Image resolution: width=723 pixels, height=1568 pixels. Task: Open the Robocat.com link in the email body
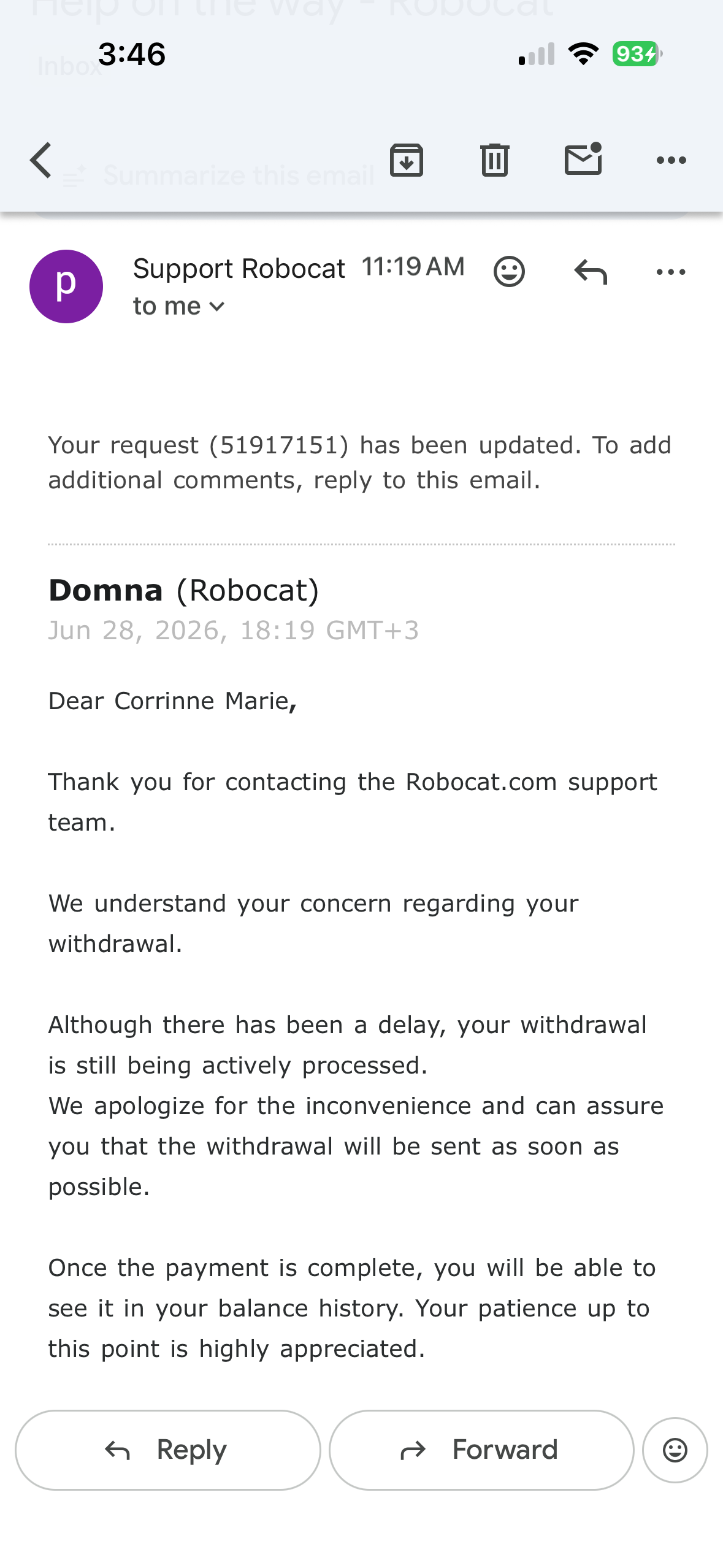point(481,782)
